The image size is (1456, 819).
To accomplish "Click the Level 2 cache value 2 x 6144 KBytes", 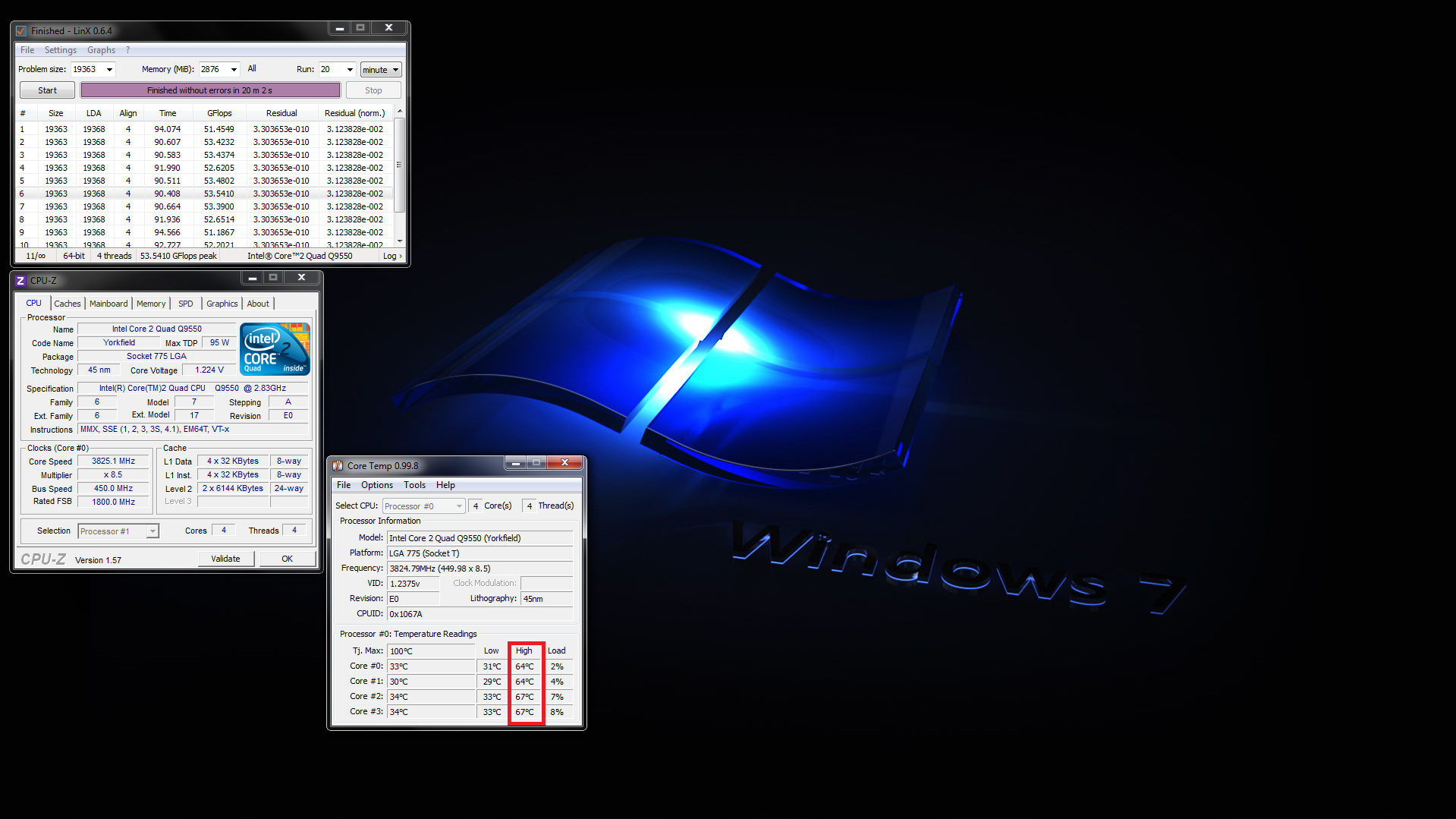I will click(233, 489).
